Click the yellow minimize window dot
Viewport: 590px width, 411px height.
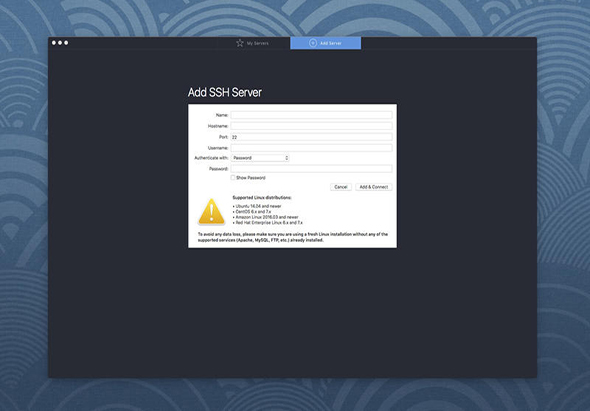coord(60,43)
